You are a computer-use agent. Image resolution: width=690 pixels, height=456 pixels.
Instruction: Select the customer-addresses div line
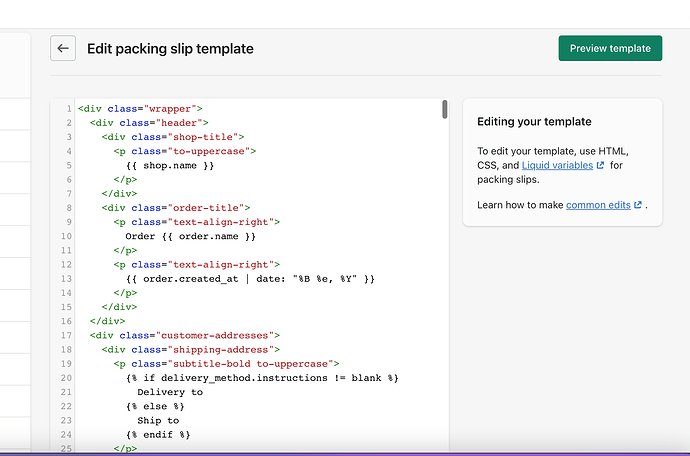point(184,335)
